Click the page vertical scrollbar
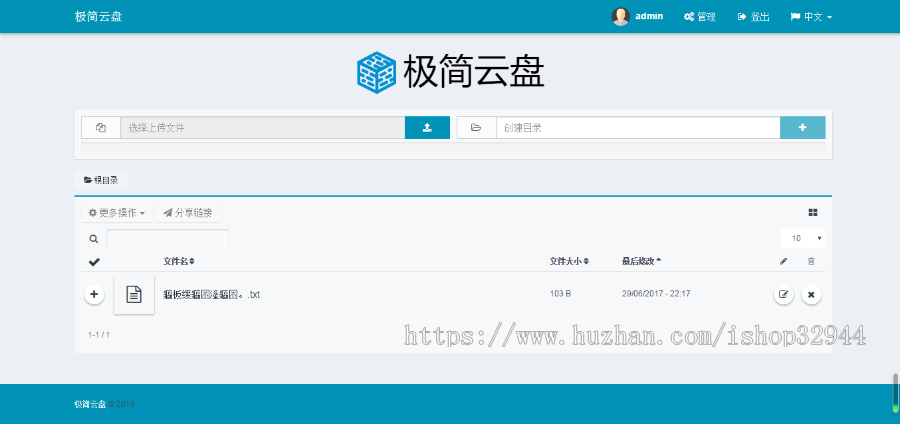The image size is (900, 424). (895, 394)
